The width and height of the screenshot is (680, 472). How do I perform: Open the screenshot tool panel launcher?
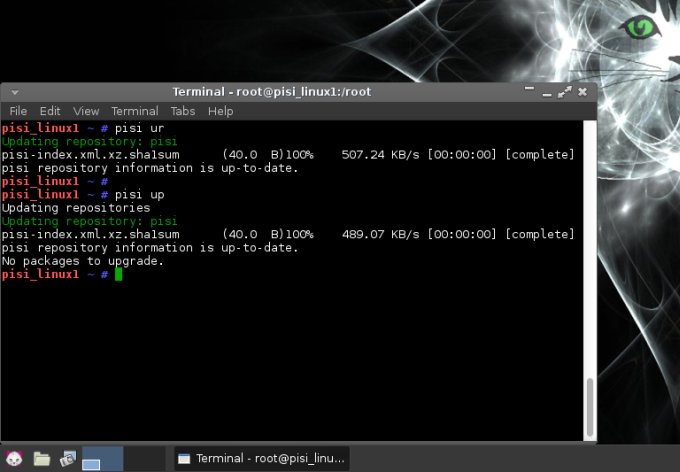coord(68,459)
